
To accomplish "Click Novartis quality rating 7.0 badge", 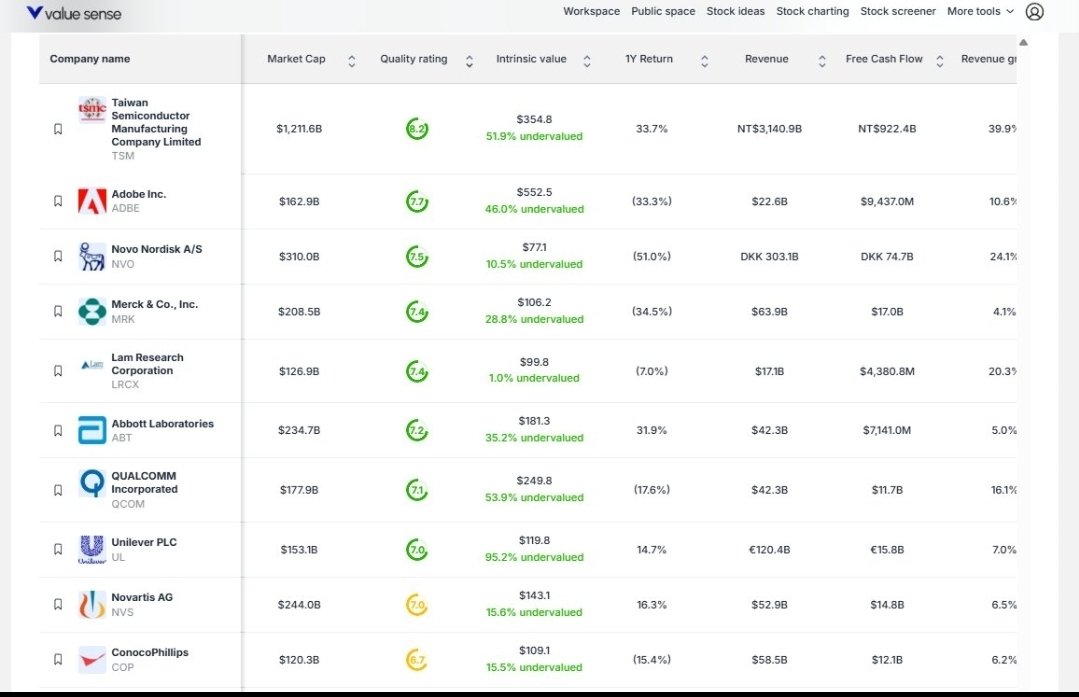I will [x=417, y=605].
